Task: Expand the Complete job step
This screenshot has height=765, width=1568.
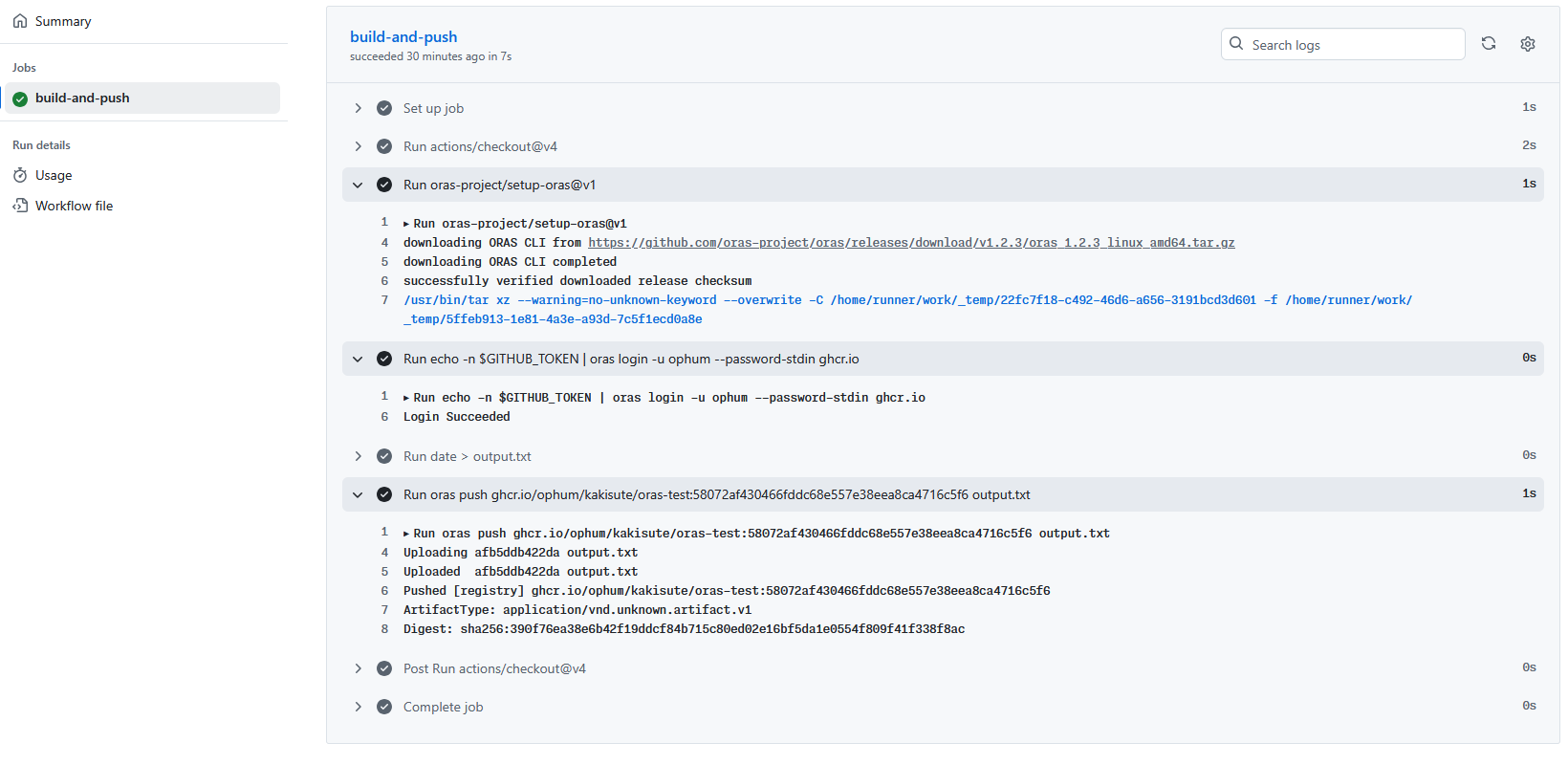Action: point(359,707)
